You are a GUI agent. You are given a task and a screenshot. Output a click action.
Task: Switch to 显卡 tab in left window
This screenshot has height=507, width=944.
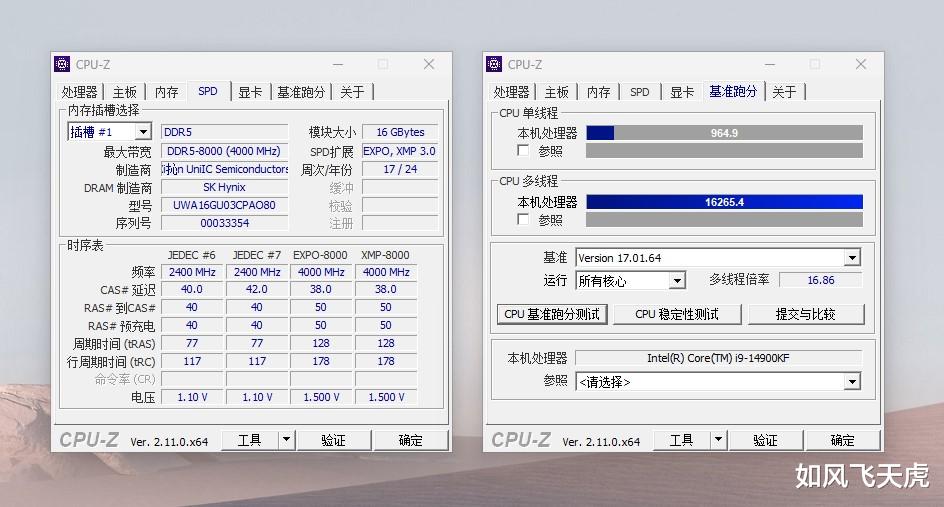click(x=250, y=92)
